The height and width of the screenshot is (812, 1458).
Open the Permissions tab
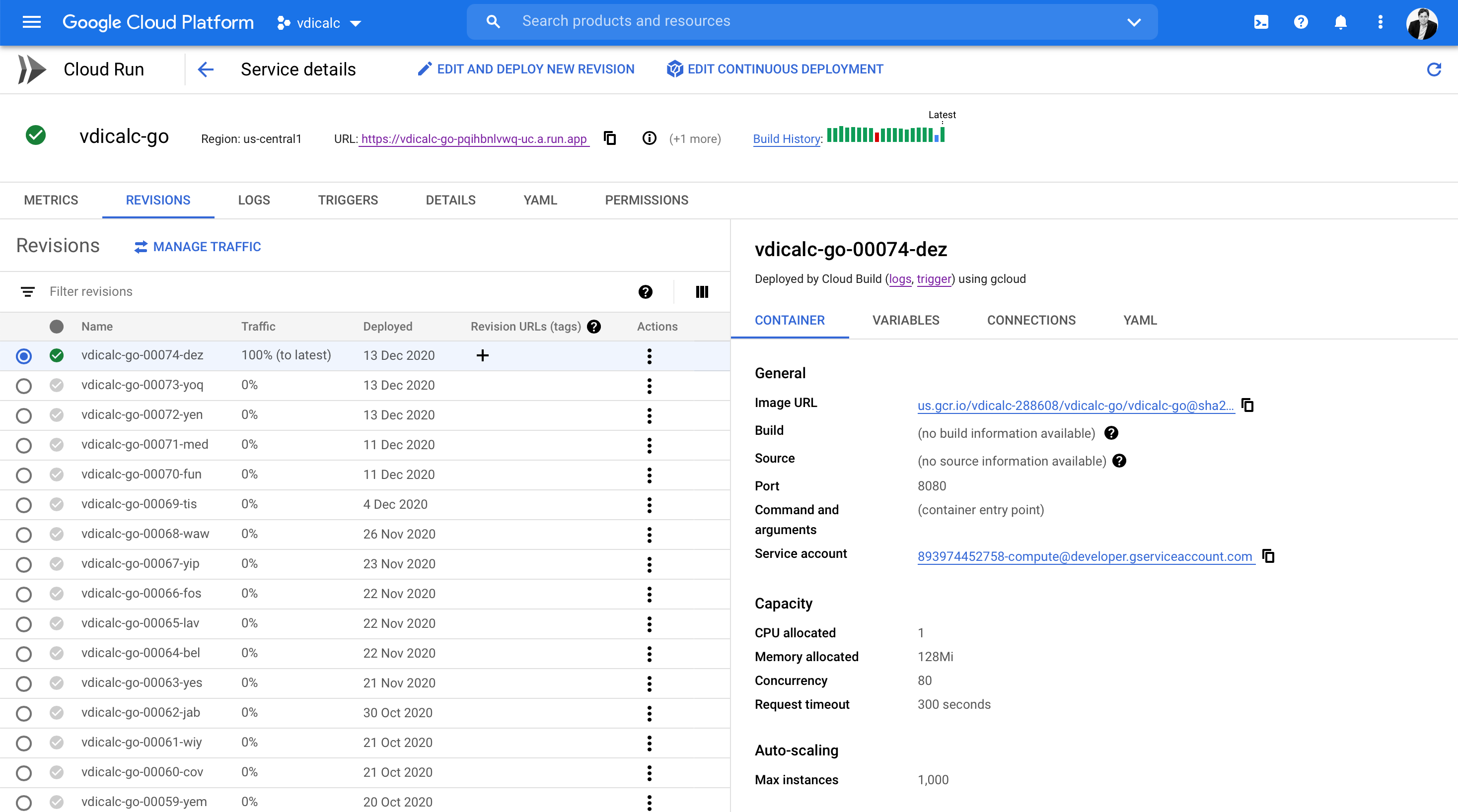pos(647,201)
